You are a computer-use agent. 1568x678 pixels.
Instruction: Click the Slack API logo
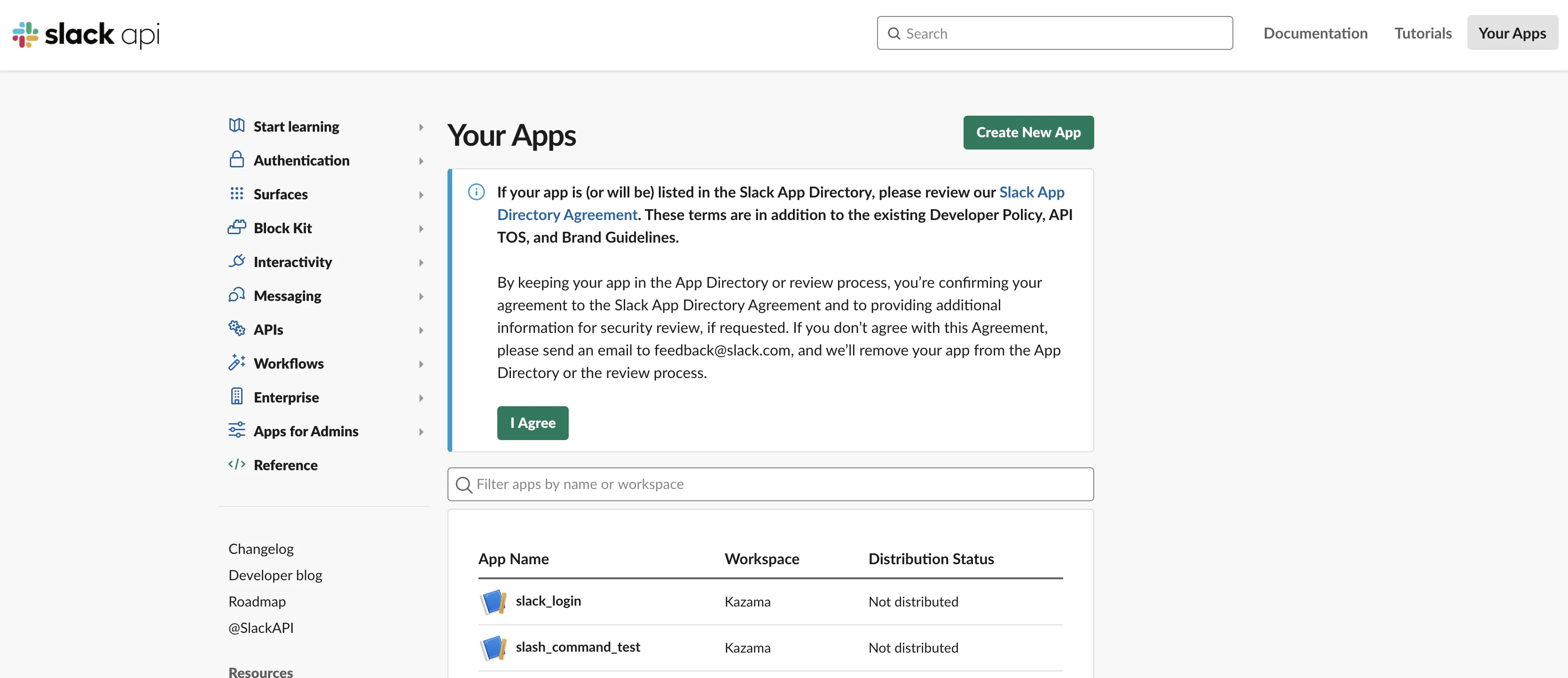[x=86, y=34]
